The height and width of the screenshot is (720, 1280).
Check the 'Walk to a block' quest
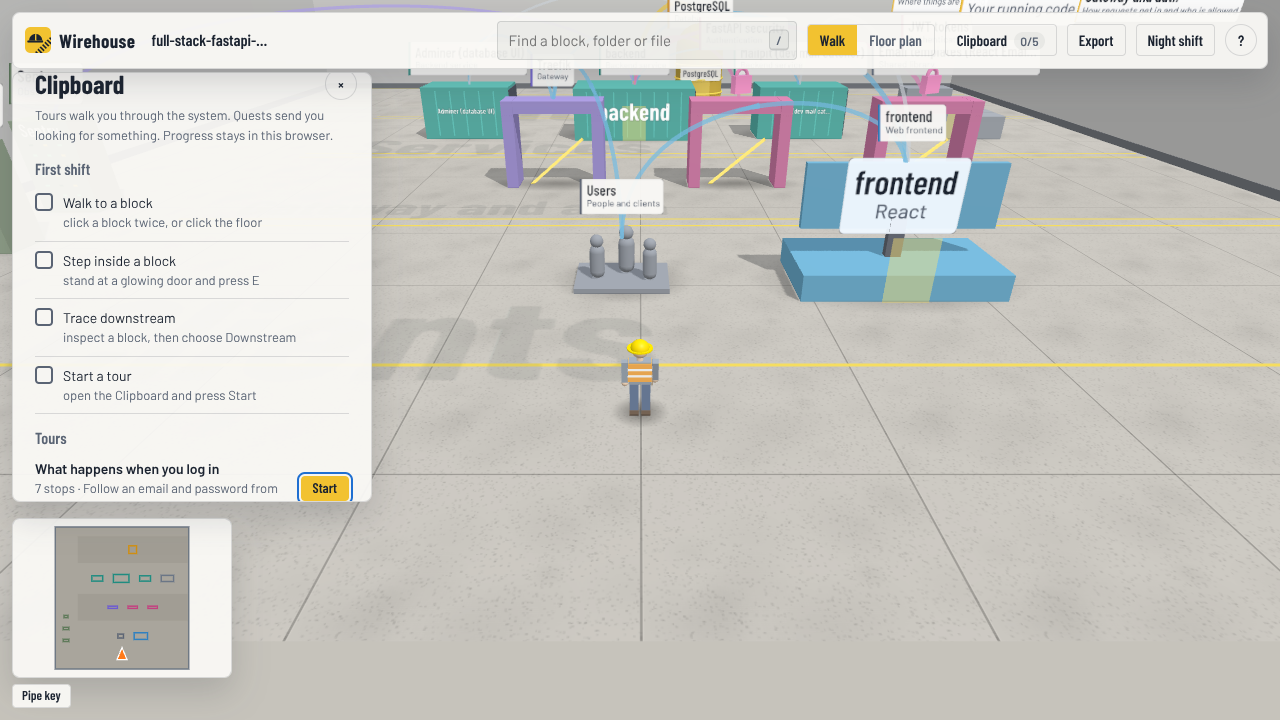(x=44, y=202)
